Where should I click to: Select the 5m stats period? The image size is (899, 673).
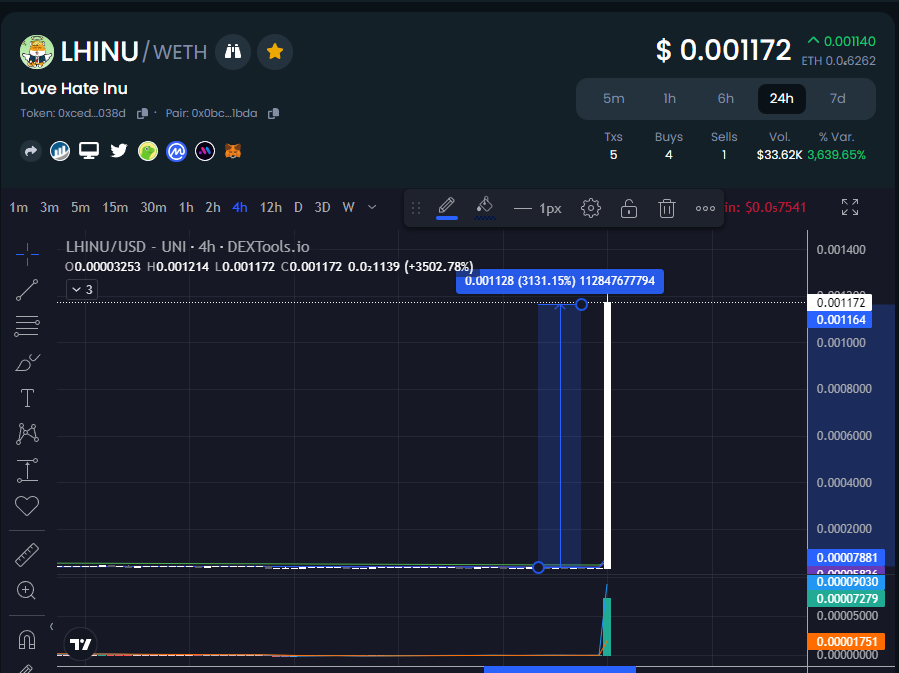click(x=613, y=99)
